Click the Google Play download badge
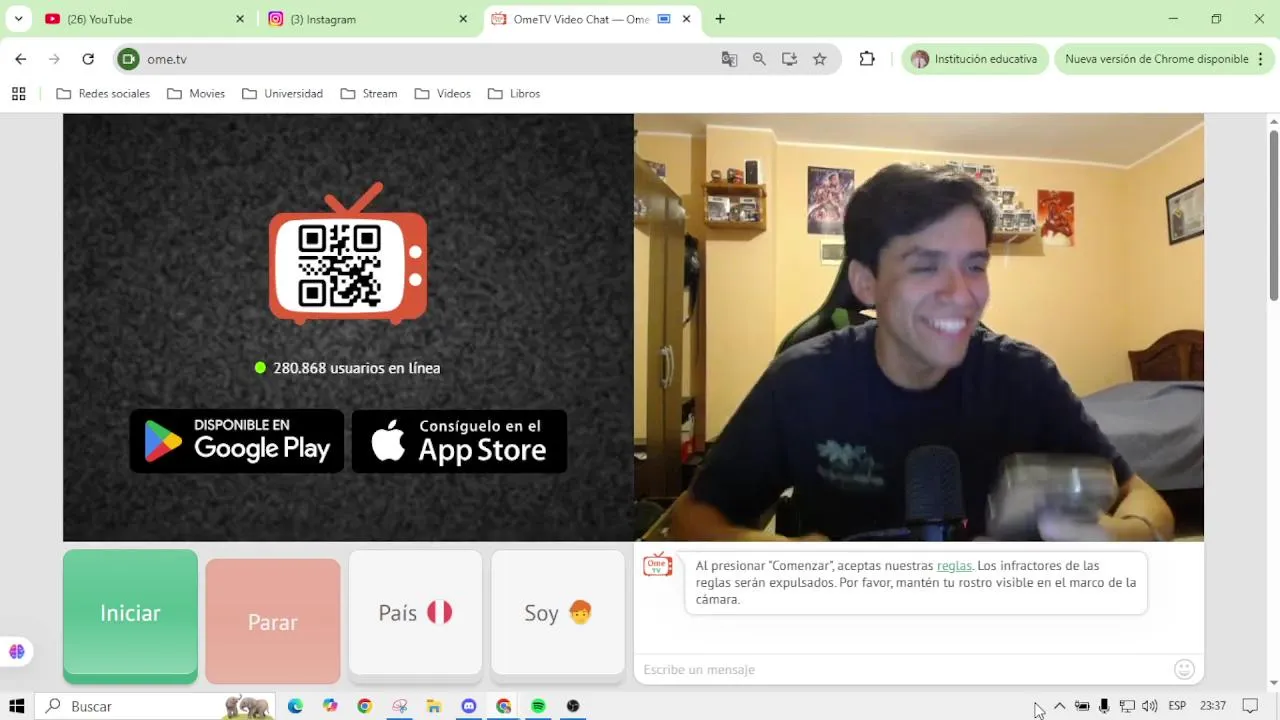Image resolution: width=1280 pixels, height=720 pixels. click(x=237, y=441)
